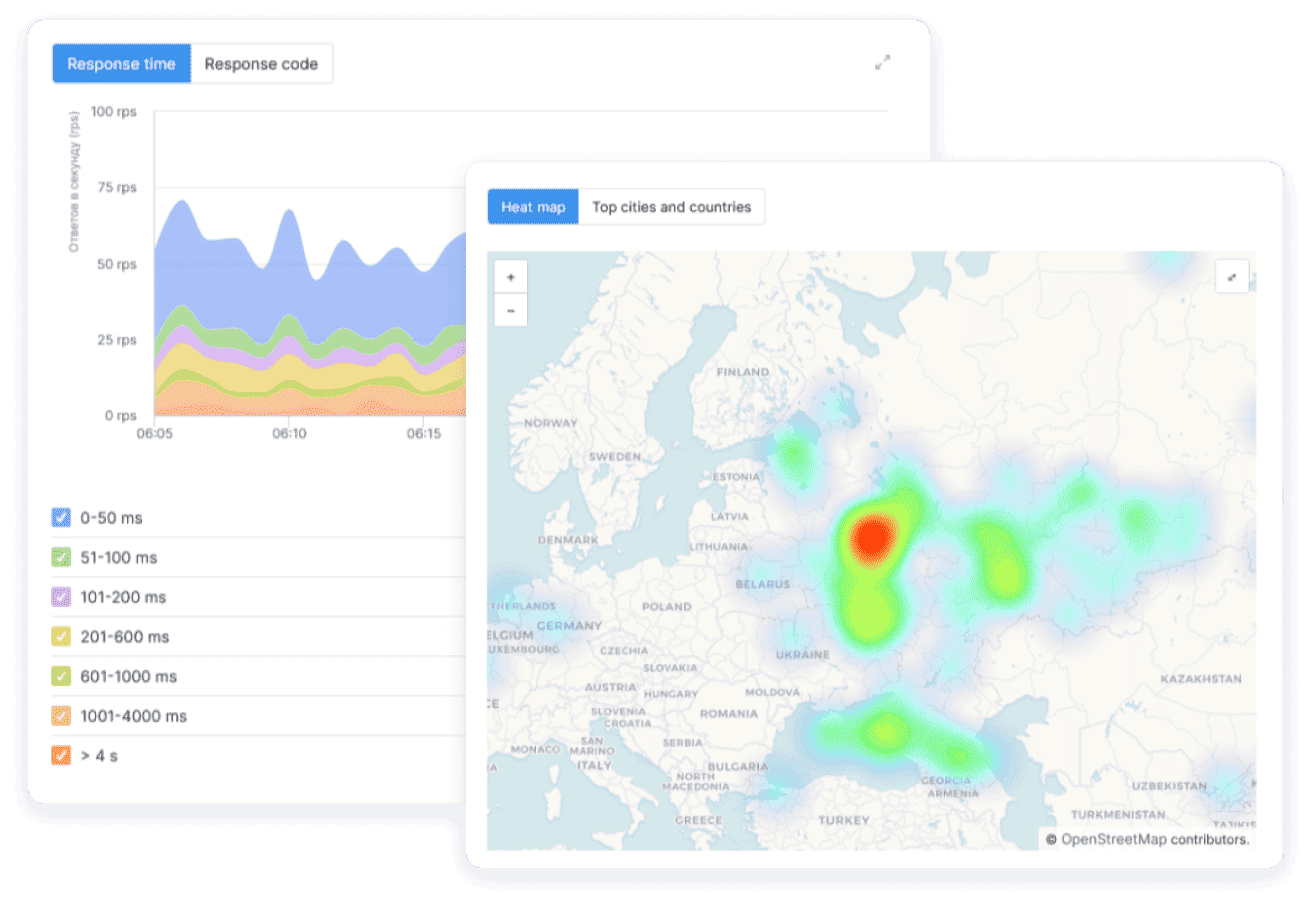Toggle the 101-200 ms series checkbox
1312x904 pixels.
[61, 597]
